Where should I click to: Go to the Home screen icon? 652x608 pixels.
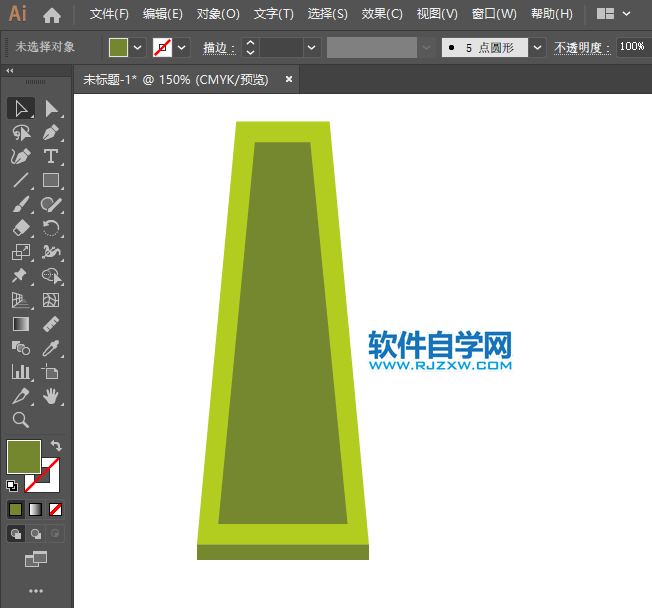[52, 16]
